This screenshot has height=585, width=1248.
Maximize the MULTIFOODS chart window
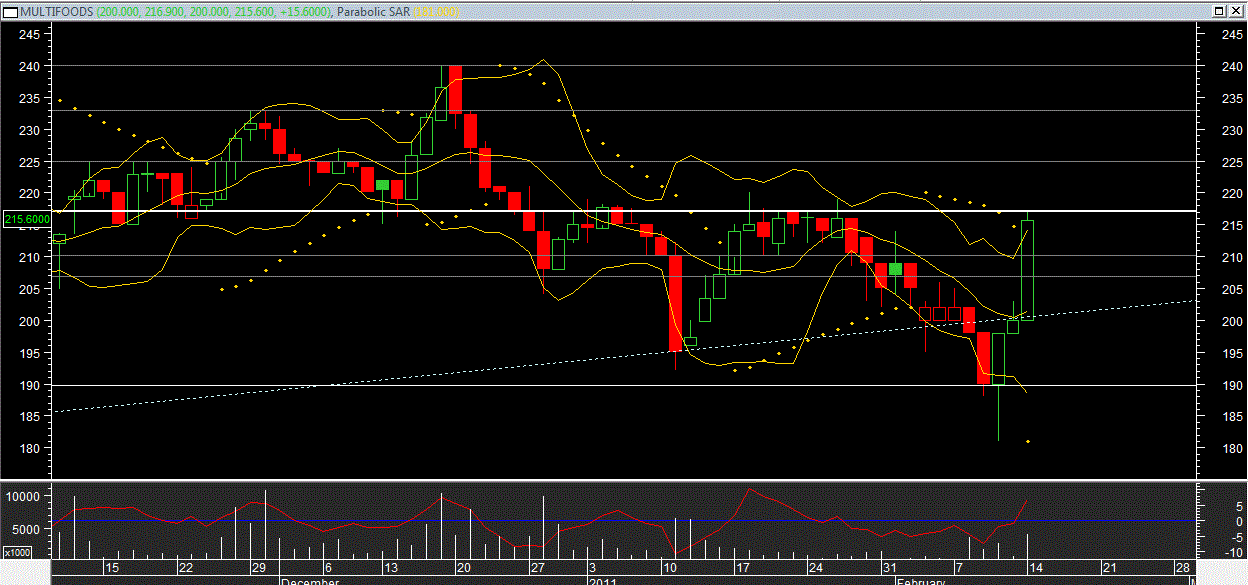(x=1219, y=10)
